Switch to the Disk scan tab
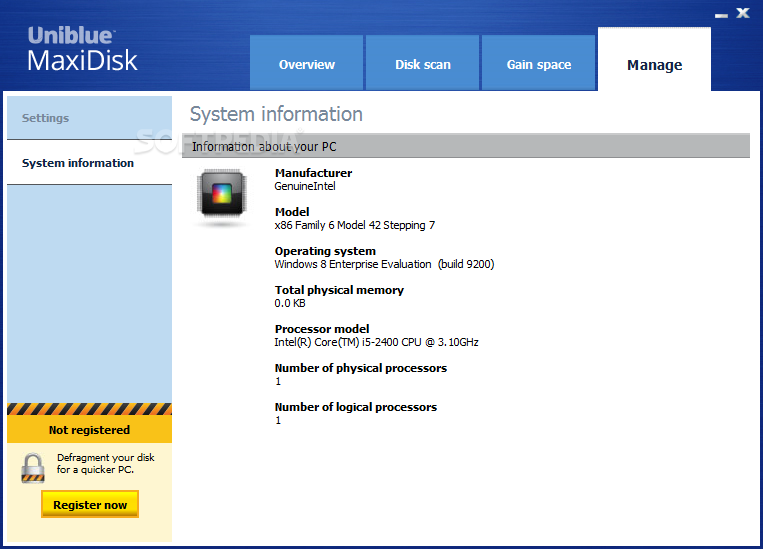The image size is (763, 549). pos(422,63)
